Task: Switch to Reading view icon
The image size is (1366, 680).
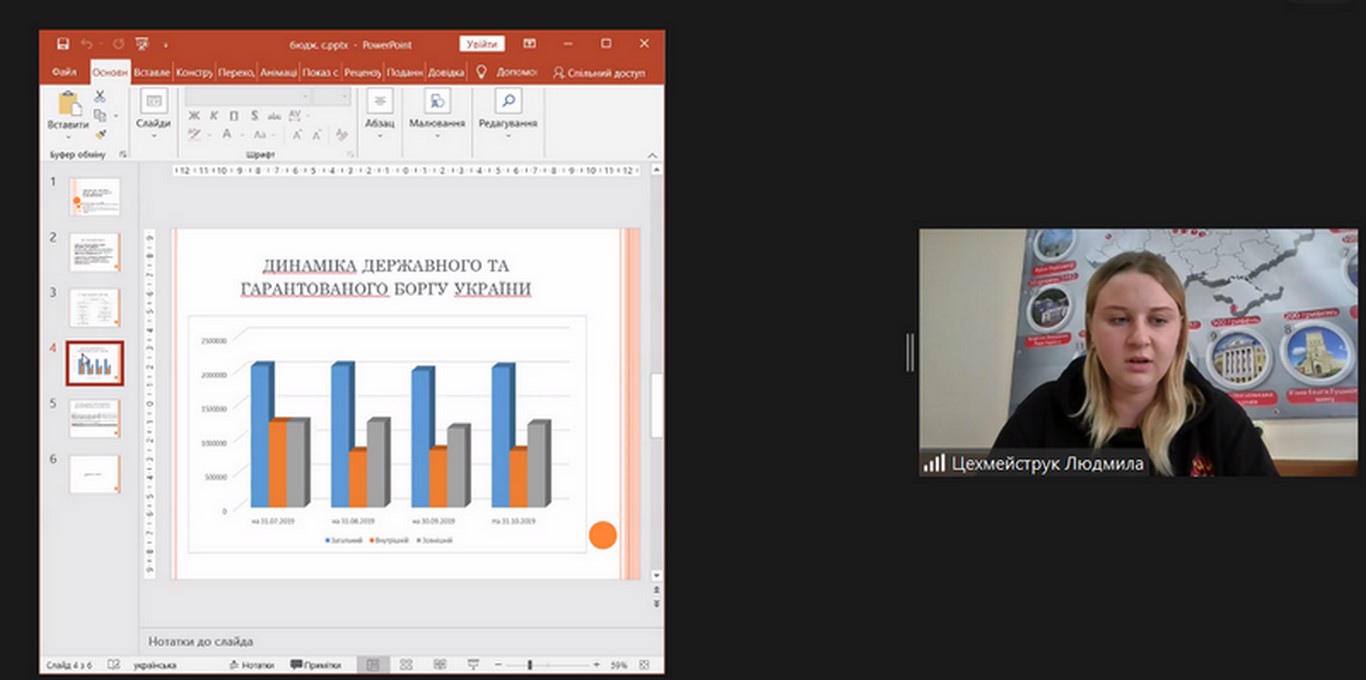Action: point(440,665)
